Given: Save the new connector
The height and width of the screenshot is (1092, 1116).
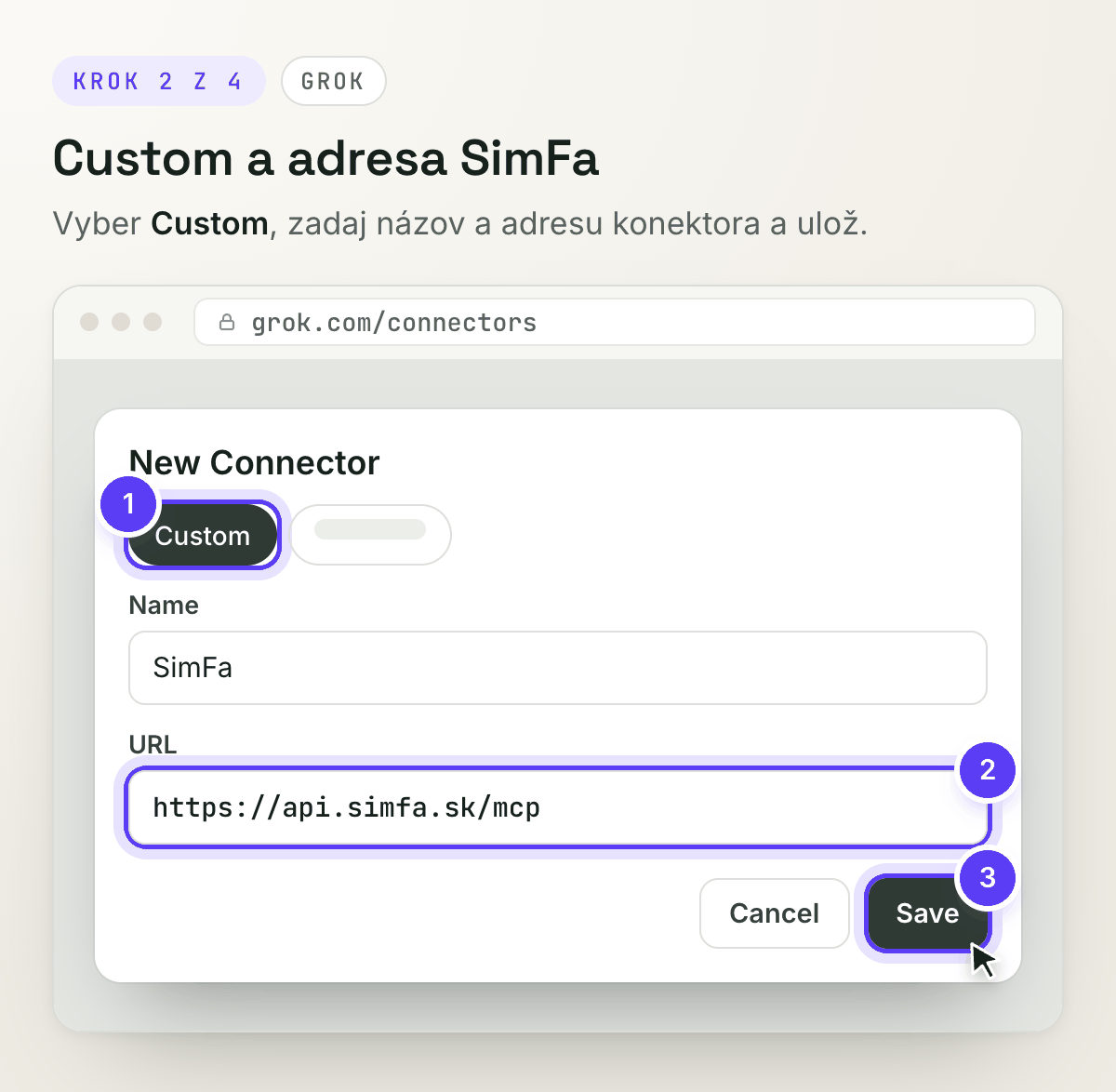Looking at the screenshot, I should [x=927, y=913].
